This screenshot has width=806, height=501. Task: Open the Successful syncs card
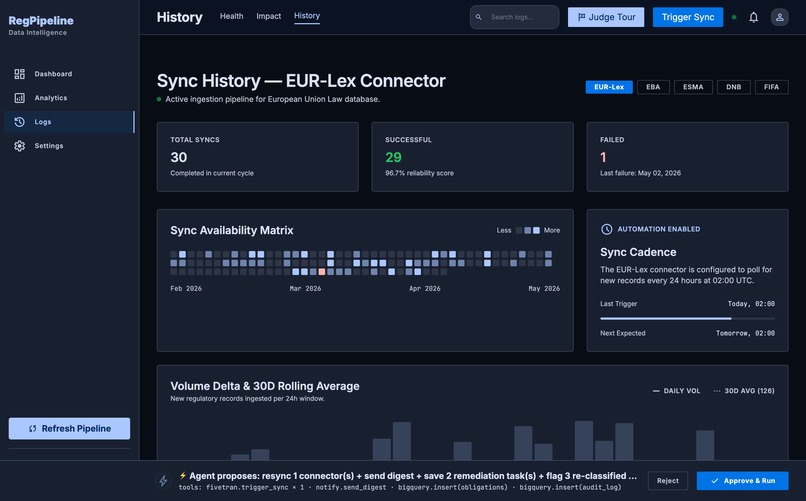coord(472,157)
